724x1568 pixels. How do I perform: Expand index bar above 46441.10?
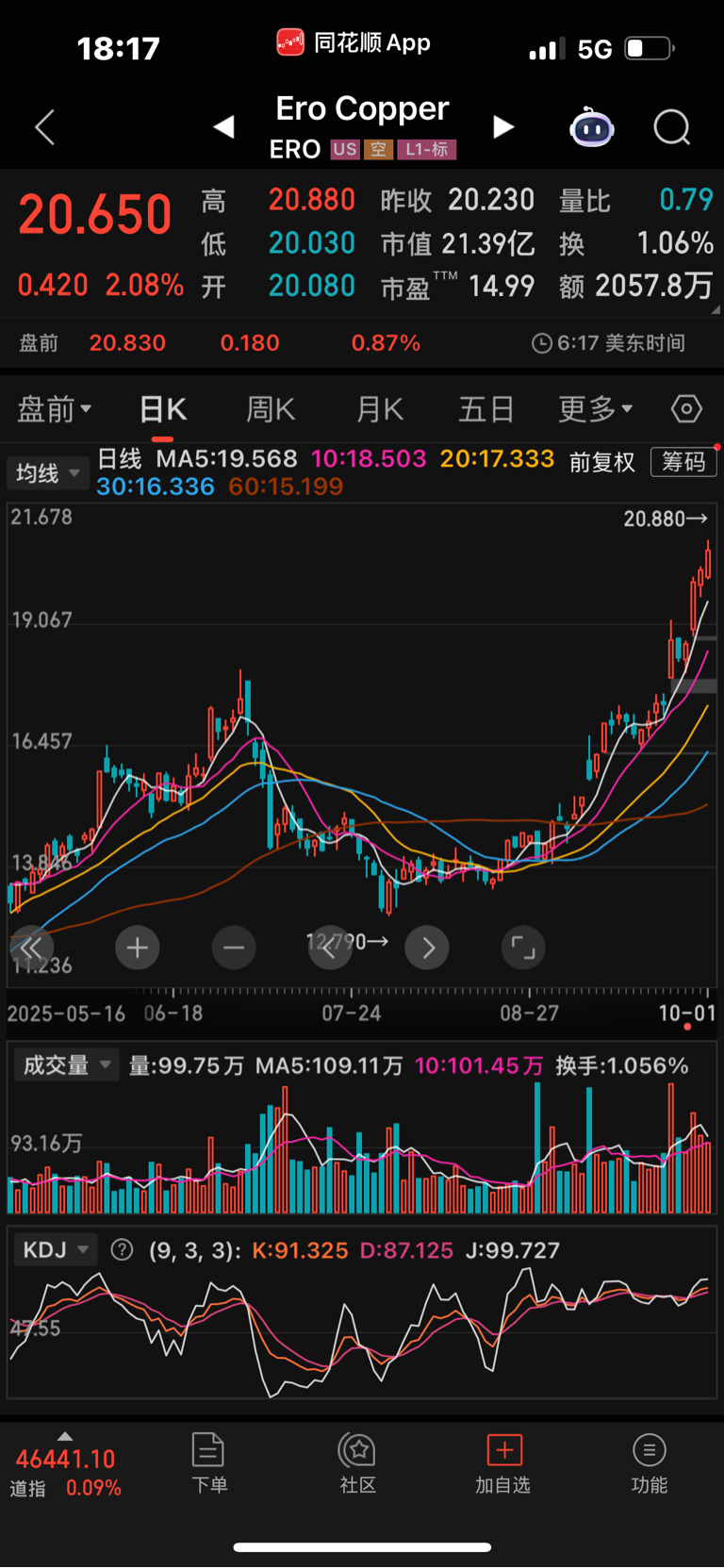coord(64,1436)
